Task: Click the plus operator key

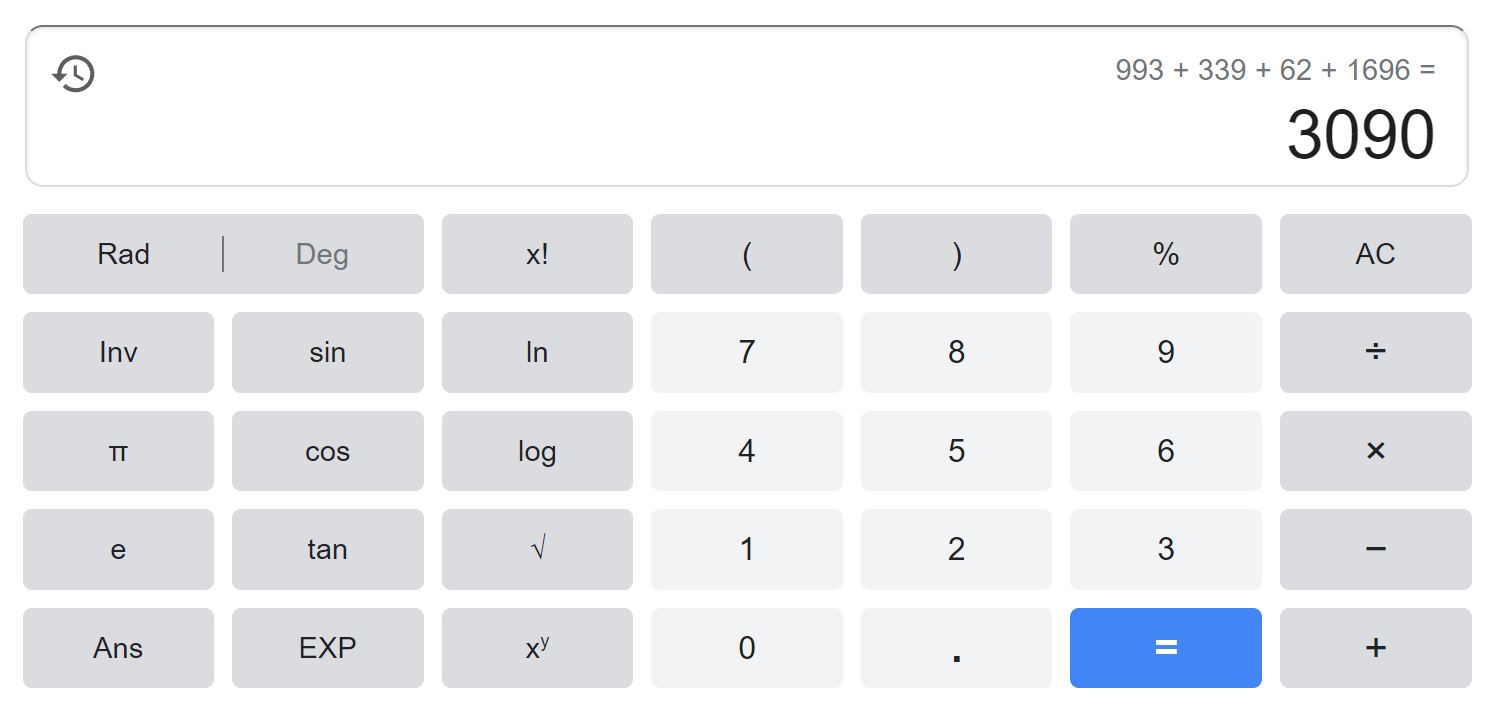Action: [x=1375, y=648]
